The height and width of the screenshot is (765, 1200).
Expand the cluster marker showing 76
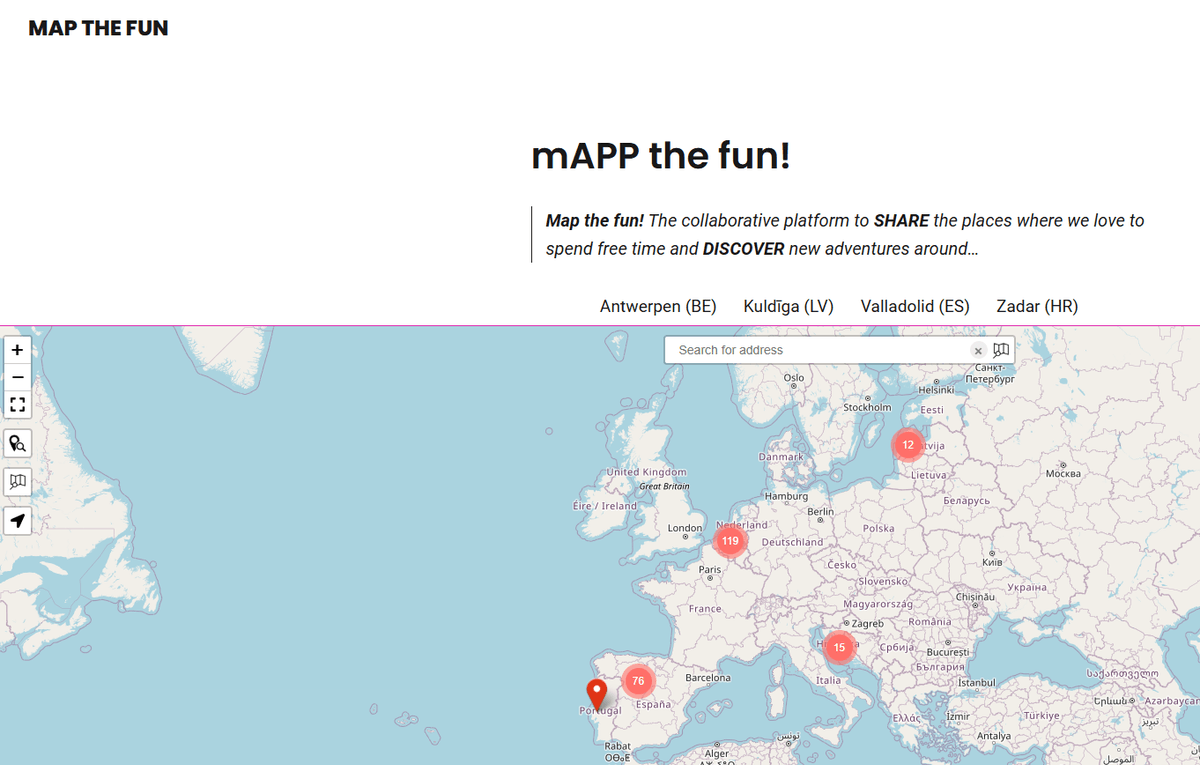(638, 681)
